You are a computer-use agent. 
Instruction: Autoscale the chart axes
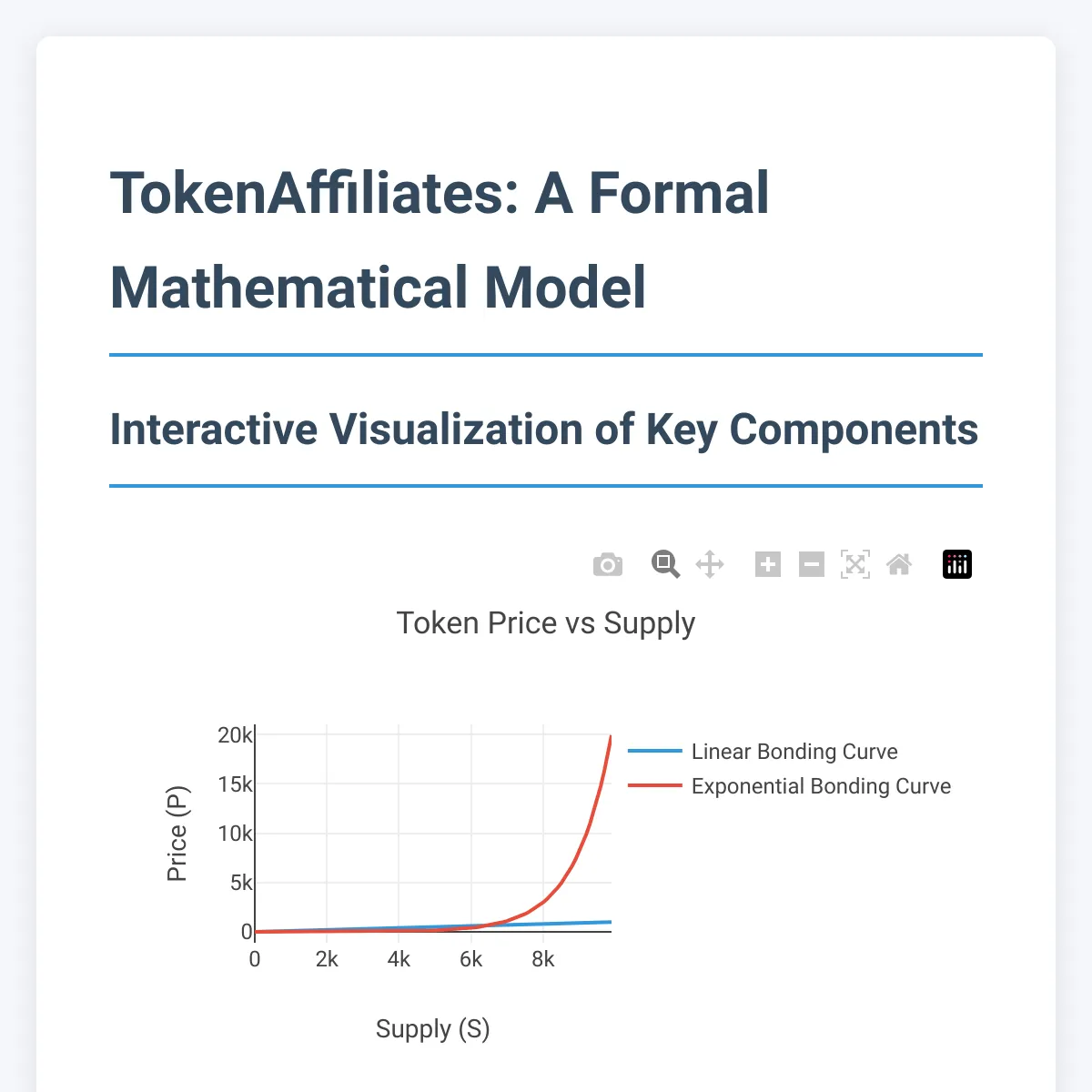[x=854, y=564]
